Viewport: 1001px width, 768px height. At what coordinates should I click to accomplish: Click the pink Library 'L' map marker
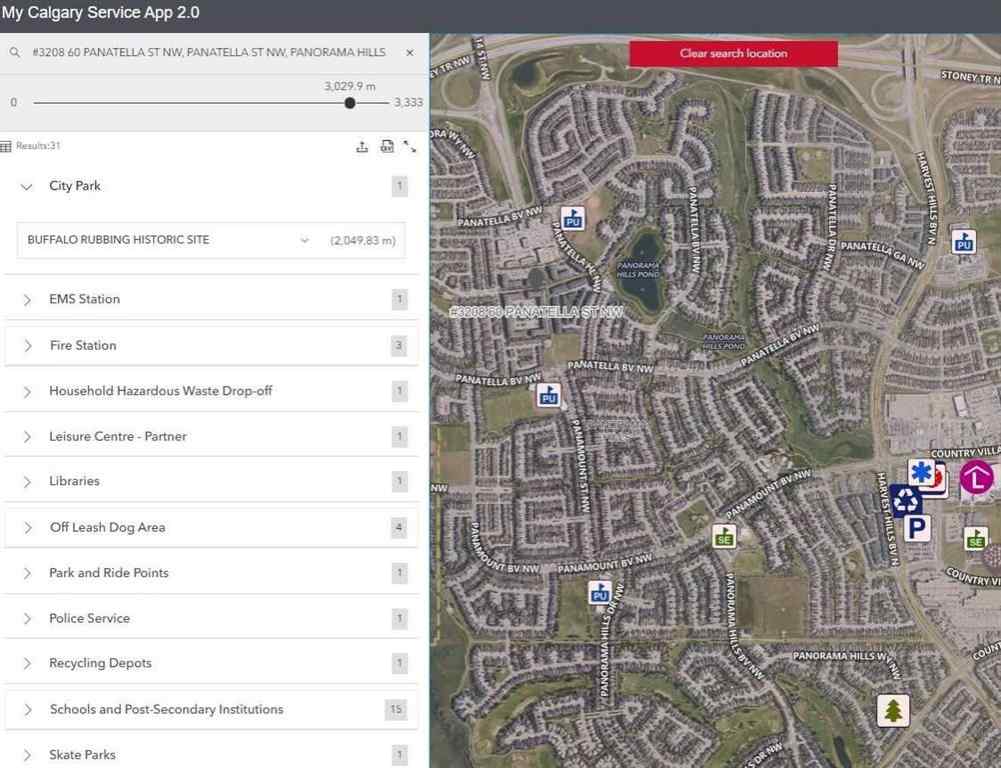(x=975, y=479)
